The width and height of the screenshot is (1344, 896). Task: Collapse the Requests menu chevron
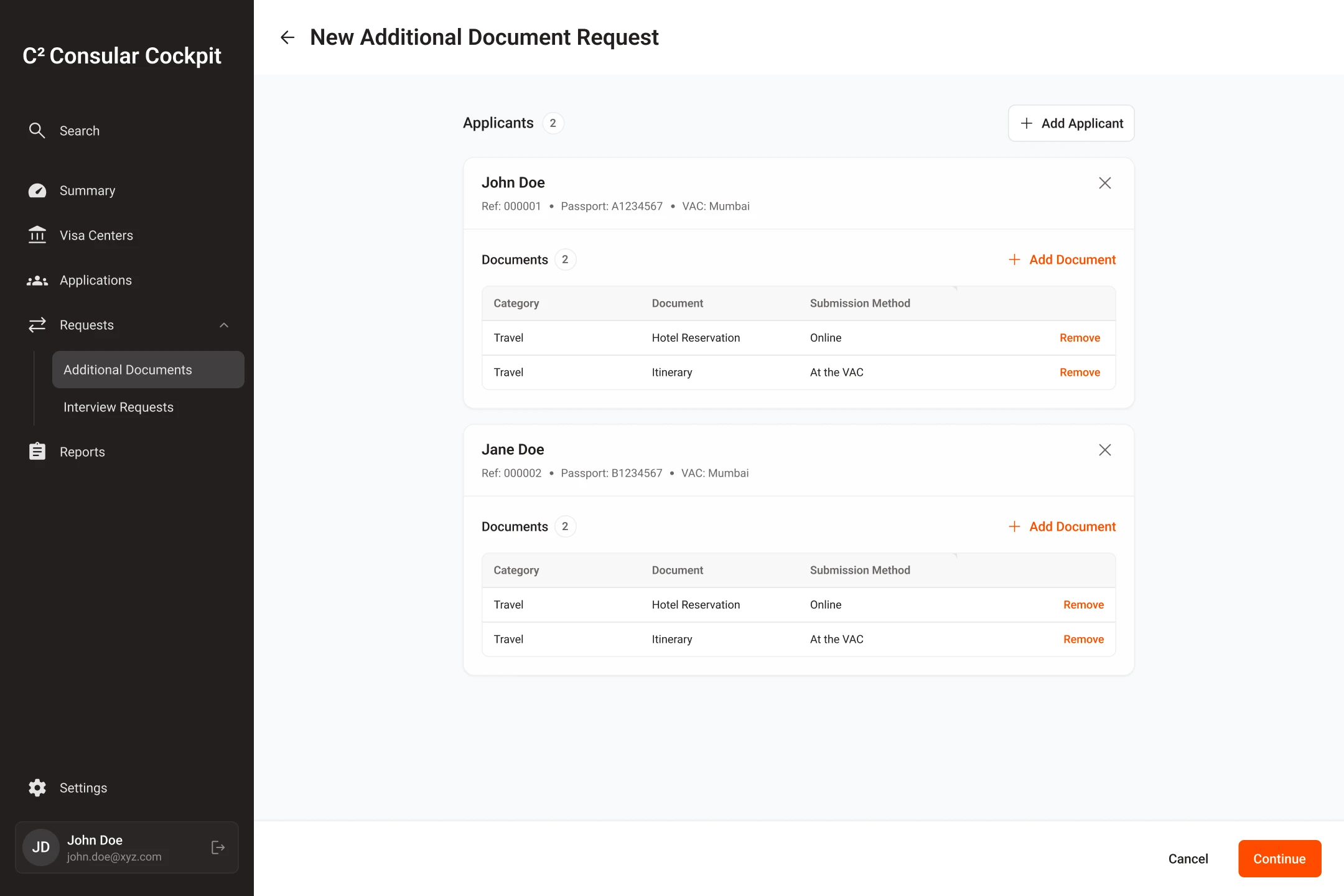coord(224,325)
